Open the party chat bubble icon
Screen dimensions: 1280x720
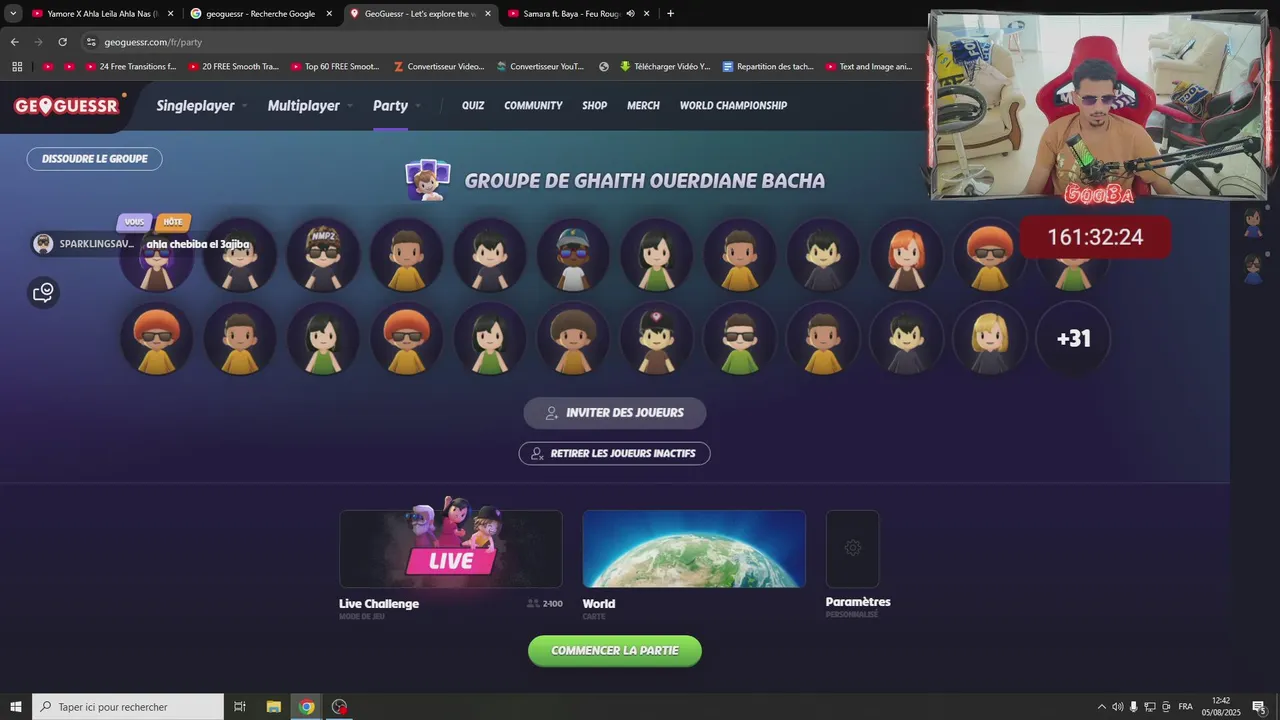tap(43, 292)
